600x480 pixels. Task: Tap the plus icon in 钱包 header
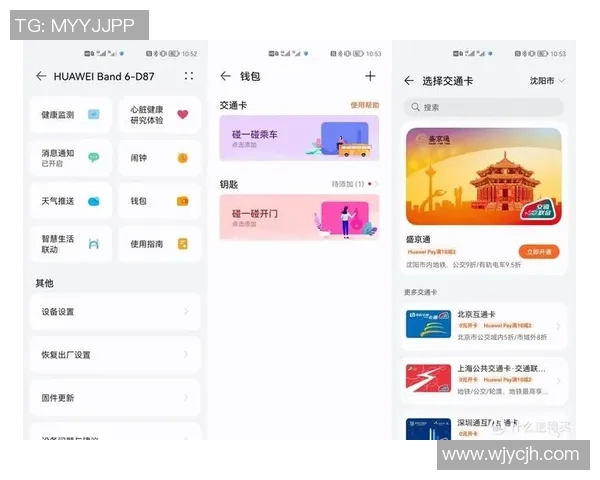(370, 76)
